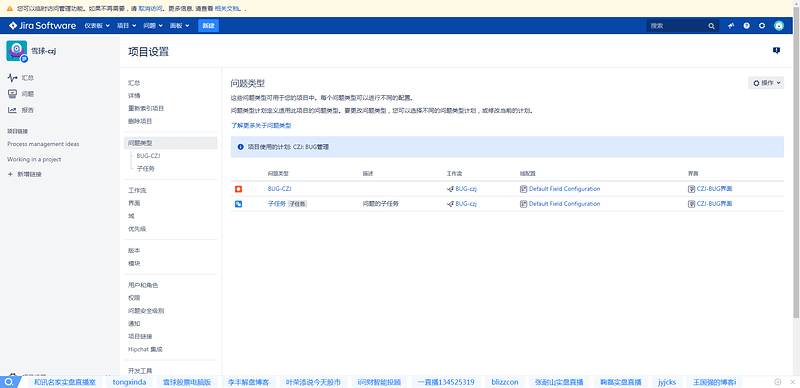Click the search magnifier icon
800x388 pixels.
point(712,26)
